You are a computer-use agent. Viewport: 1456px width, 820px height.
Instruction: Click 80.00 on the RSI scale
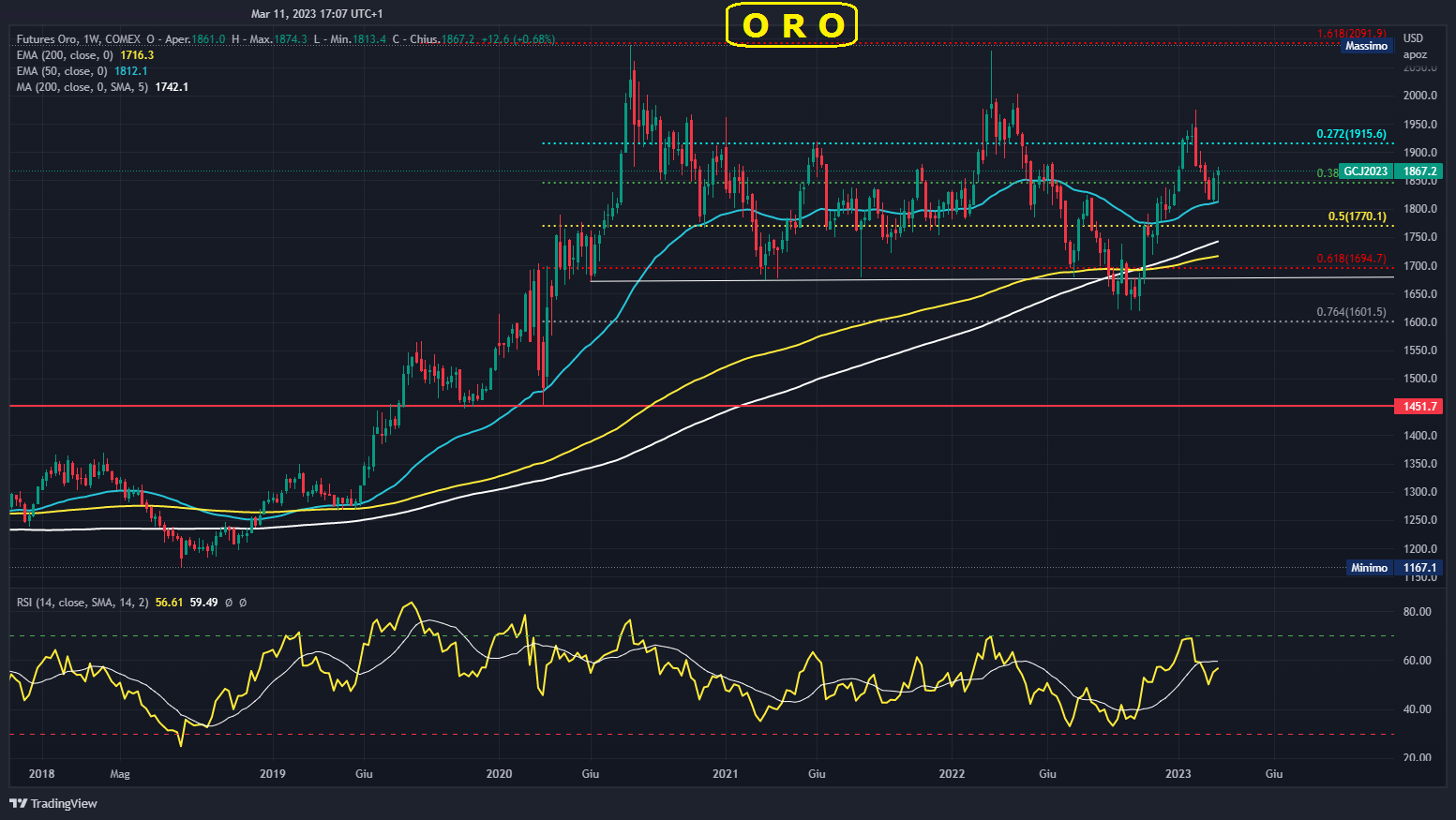click(x=1418, y=612)
